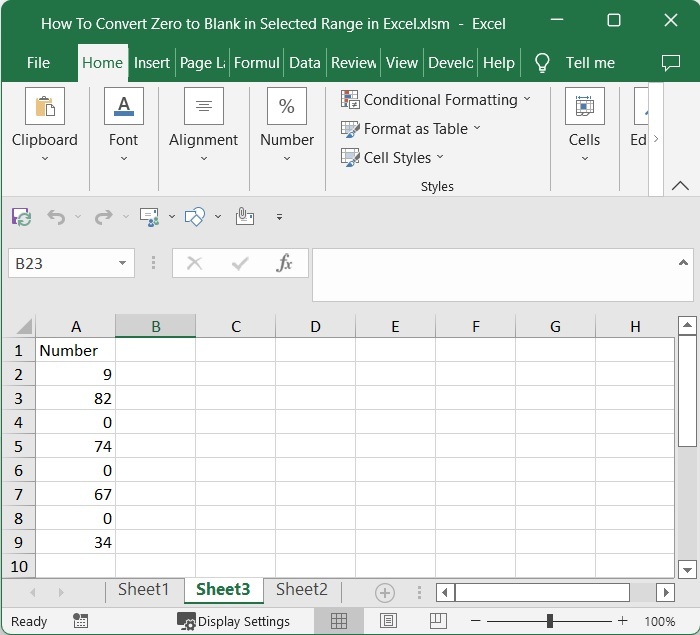The width and height of the screenshot is (700, 635).
Task: Click the paperclip attachment icon
Action: [244, 216]
